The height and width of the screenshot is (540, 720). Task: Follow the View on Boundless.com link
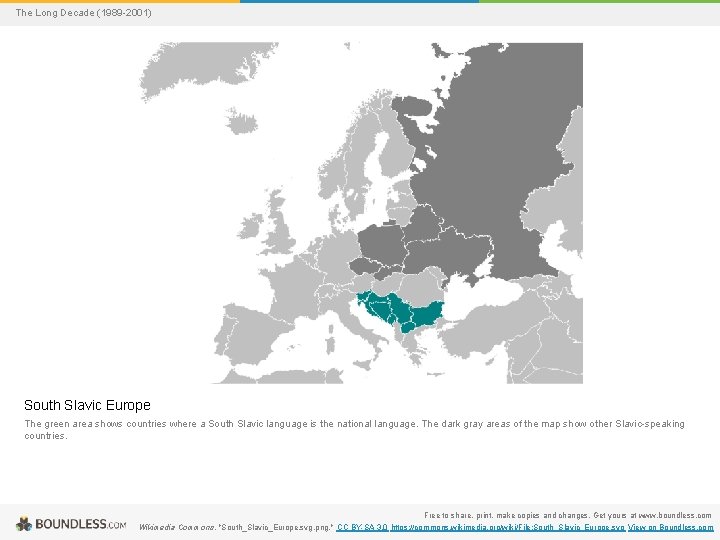670,528
